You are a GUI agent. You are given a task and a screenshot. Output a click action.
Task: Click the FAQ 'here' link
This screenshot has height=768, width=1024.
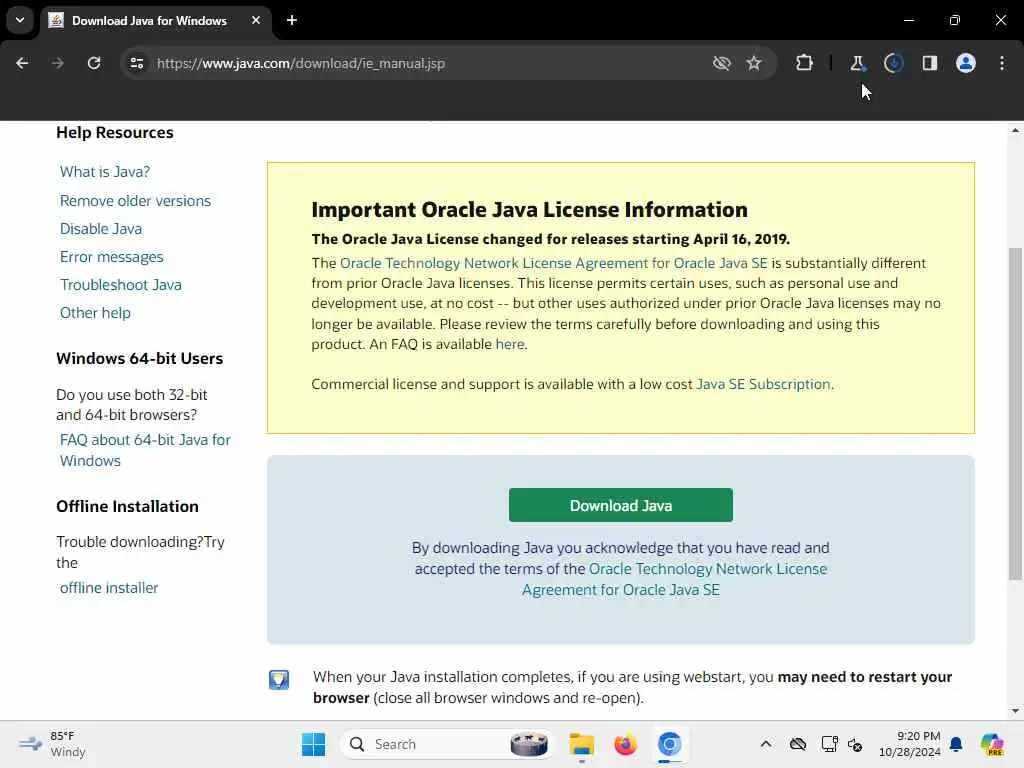509,344
